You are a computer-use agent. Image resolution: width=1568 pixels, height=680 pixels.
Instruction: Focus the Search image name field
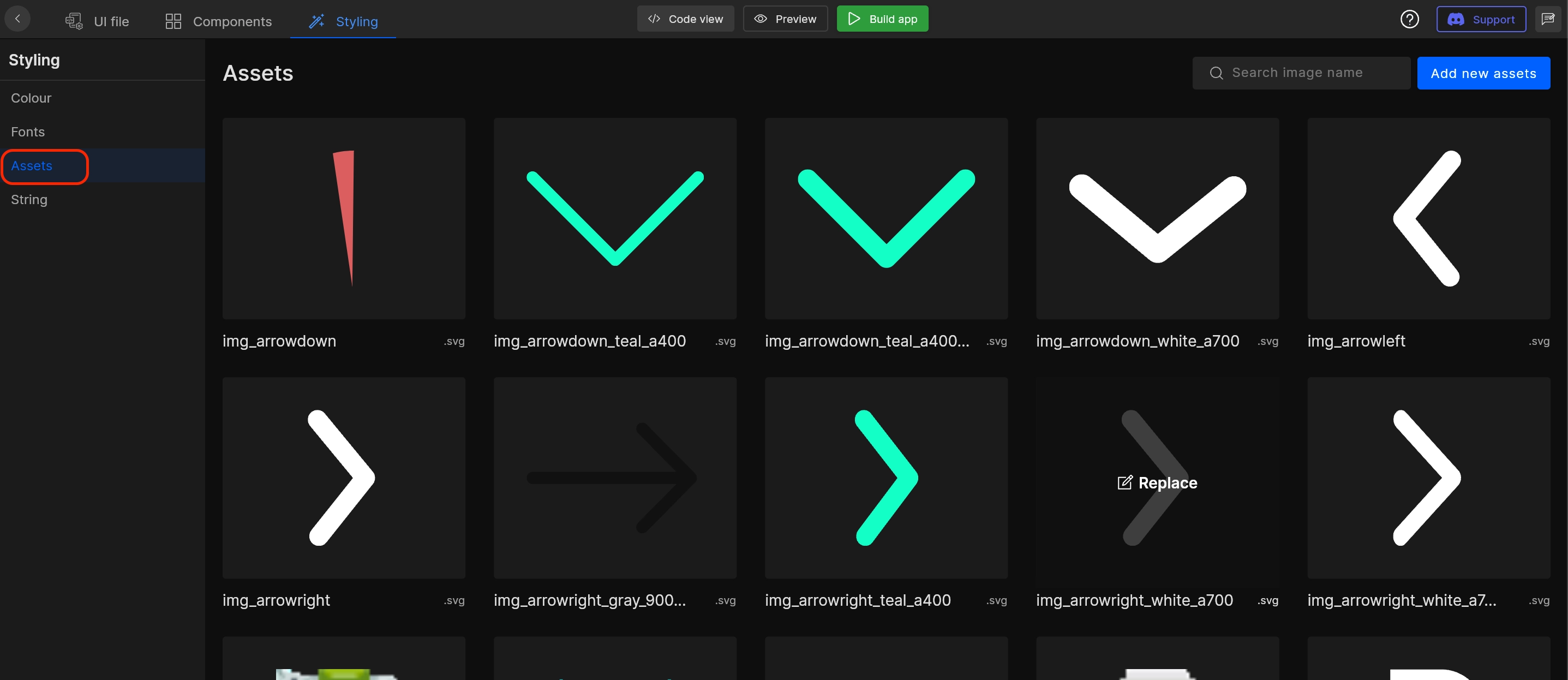click(1301, 73)
